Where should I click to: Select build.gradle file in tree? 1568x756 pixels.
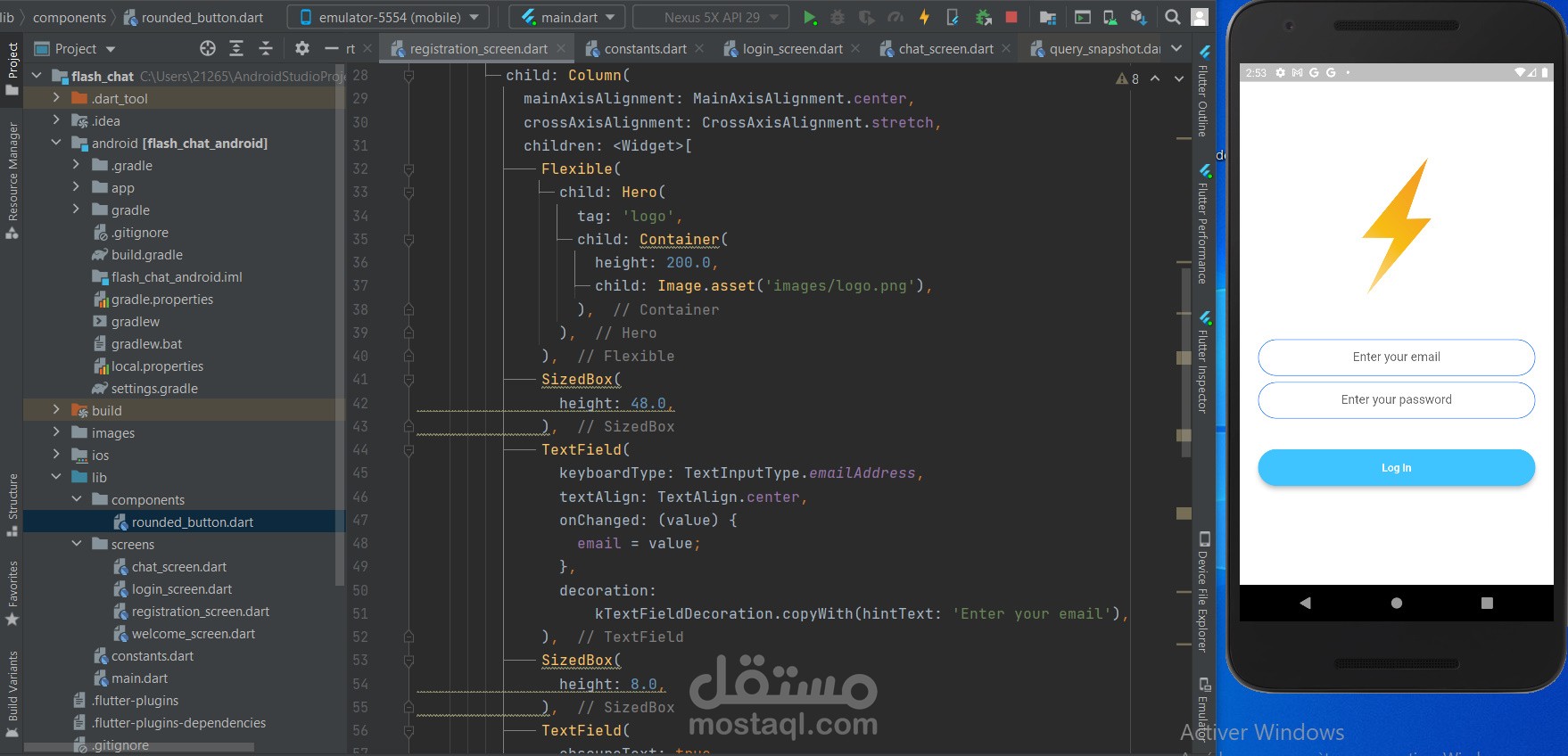coord(137,254)
